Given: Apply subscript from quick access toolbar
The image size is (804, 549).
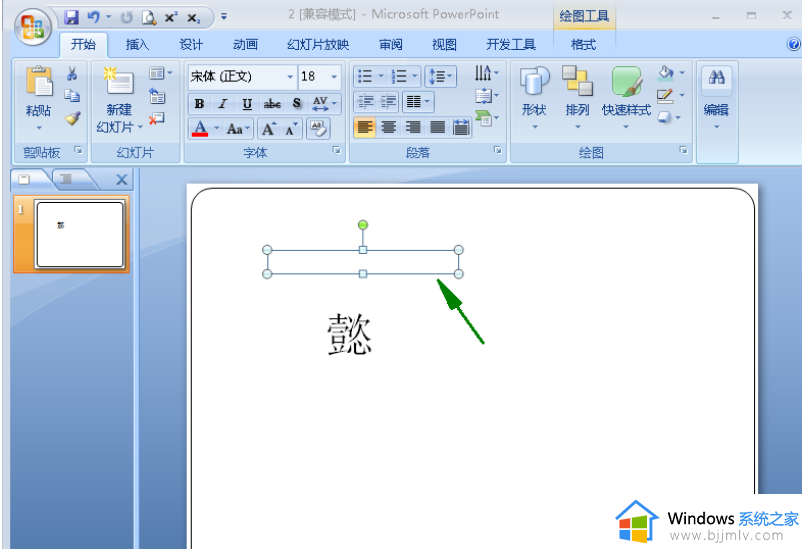Looking at the screenshot, I should [193, 18].
